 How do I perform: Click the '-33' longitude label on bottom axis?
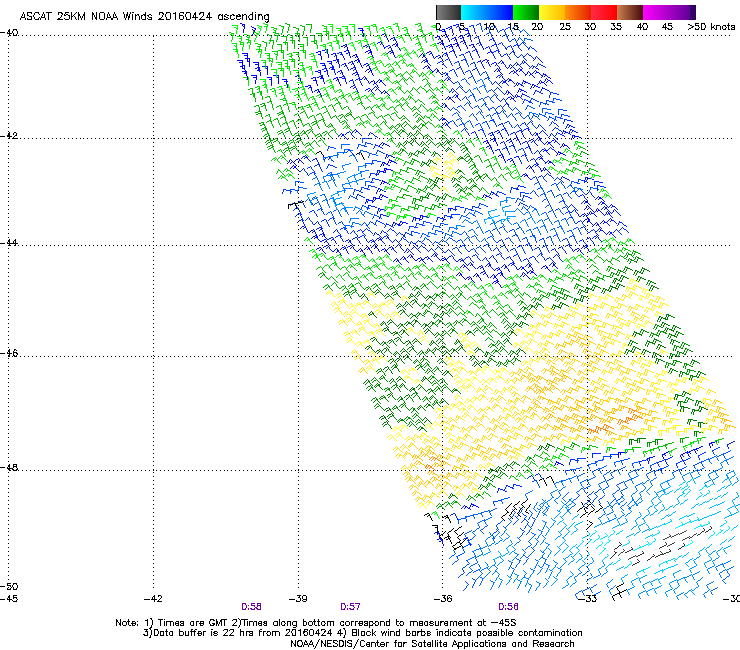(588, 599)
